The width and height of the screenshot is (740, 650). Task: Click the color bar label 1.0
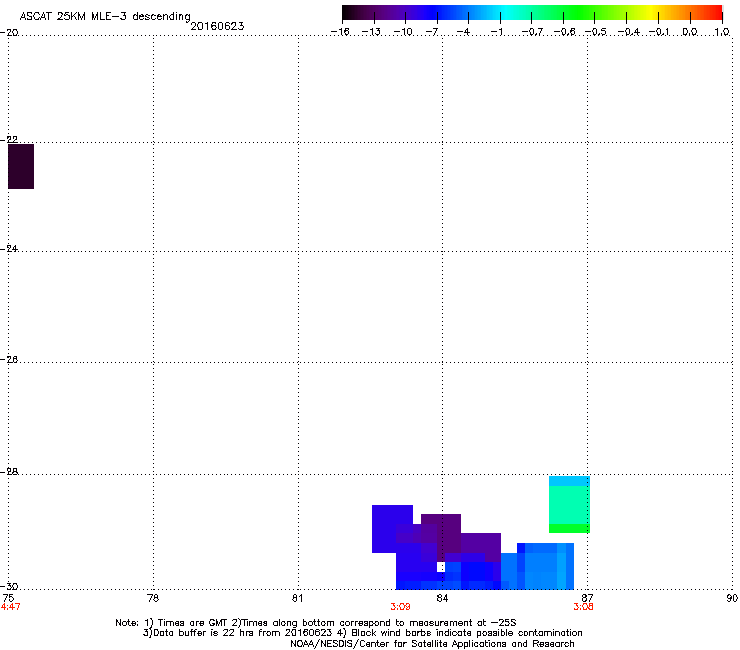coord(722,32)
